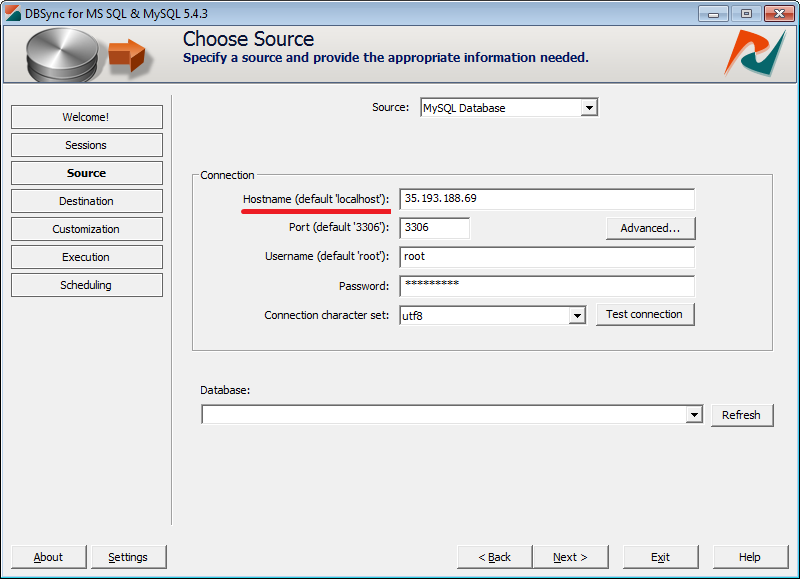Maximize the DBSync window
Viewport: 800px width, 579px height.
pyautogui.click(x=746, y=14)
